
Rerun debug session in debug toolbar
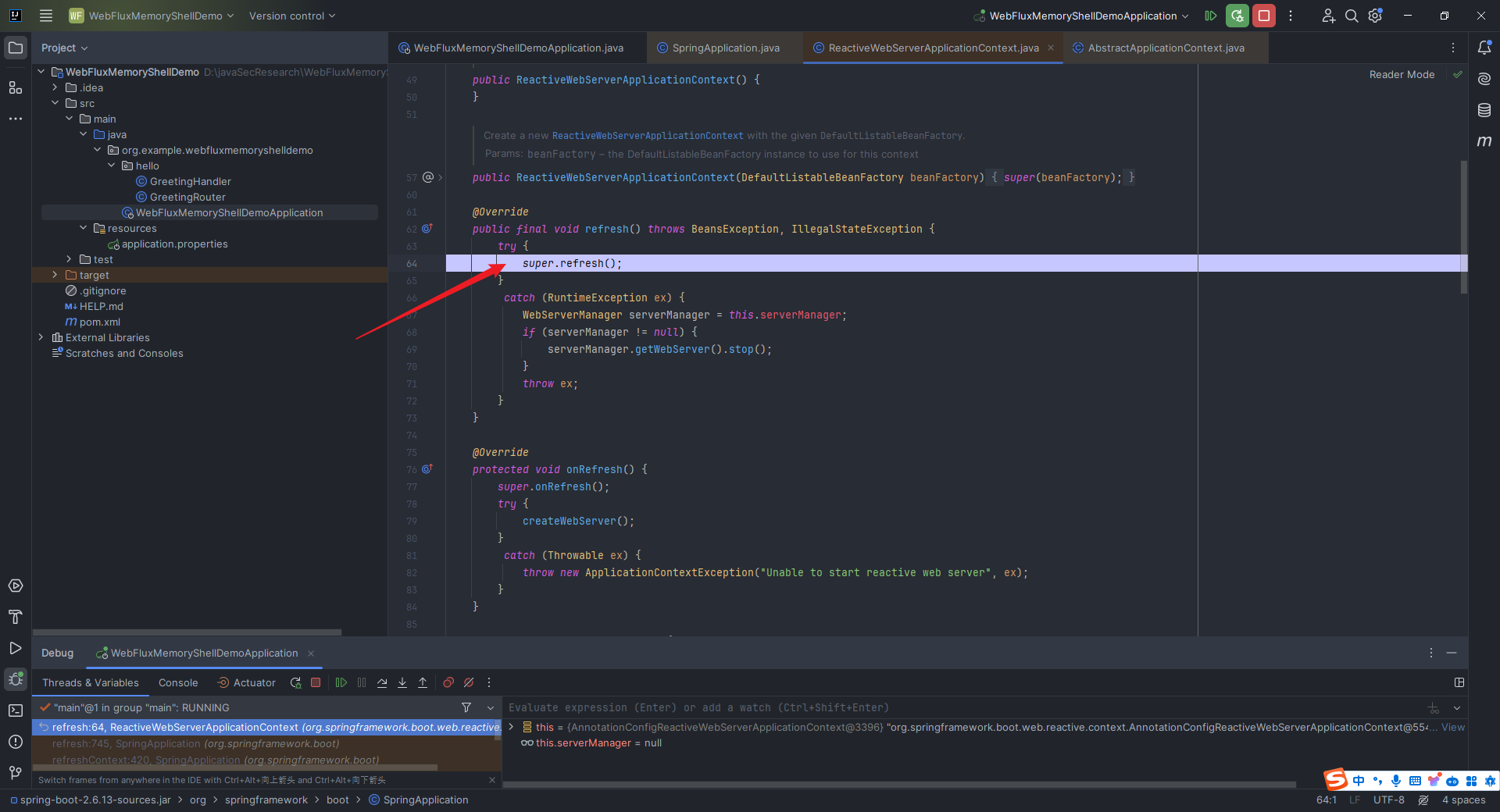(x=295, y=682)
